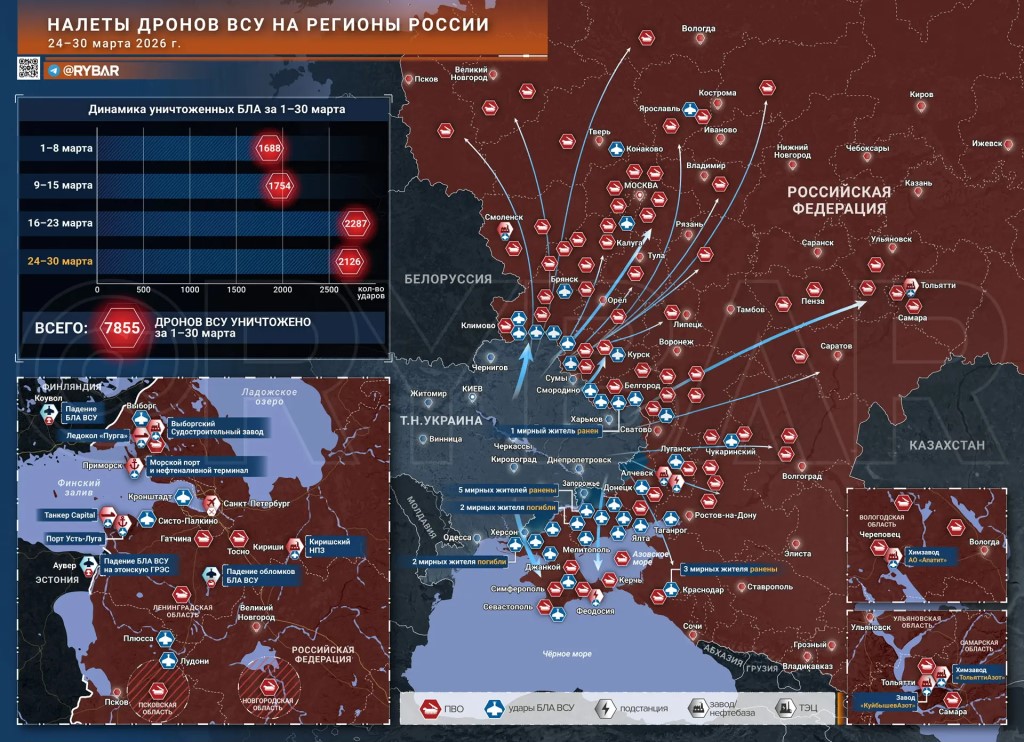1024x742 pixels.
Task: Click the drone icon left of Краснодар
Action: pyautogui.click(x=671, y=590)
